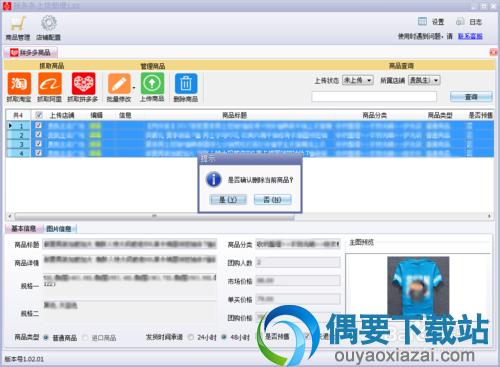Screen dimensions: 500x367
Task: Click the 商品详情 text field
Action: 130,262
